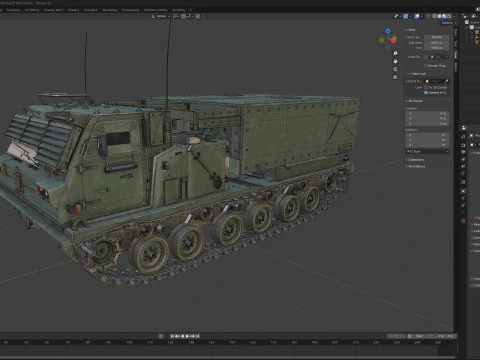Open the Properties editor type dropdown
480x360 pixels.
tap(464, 128)
